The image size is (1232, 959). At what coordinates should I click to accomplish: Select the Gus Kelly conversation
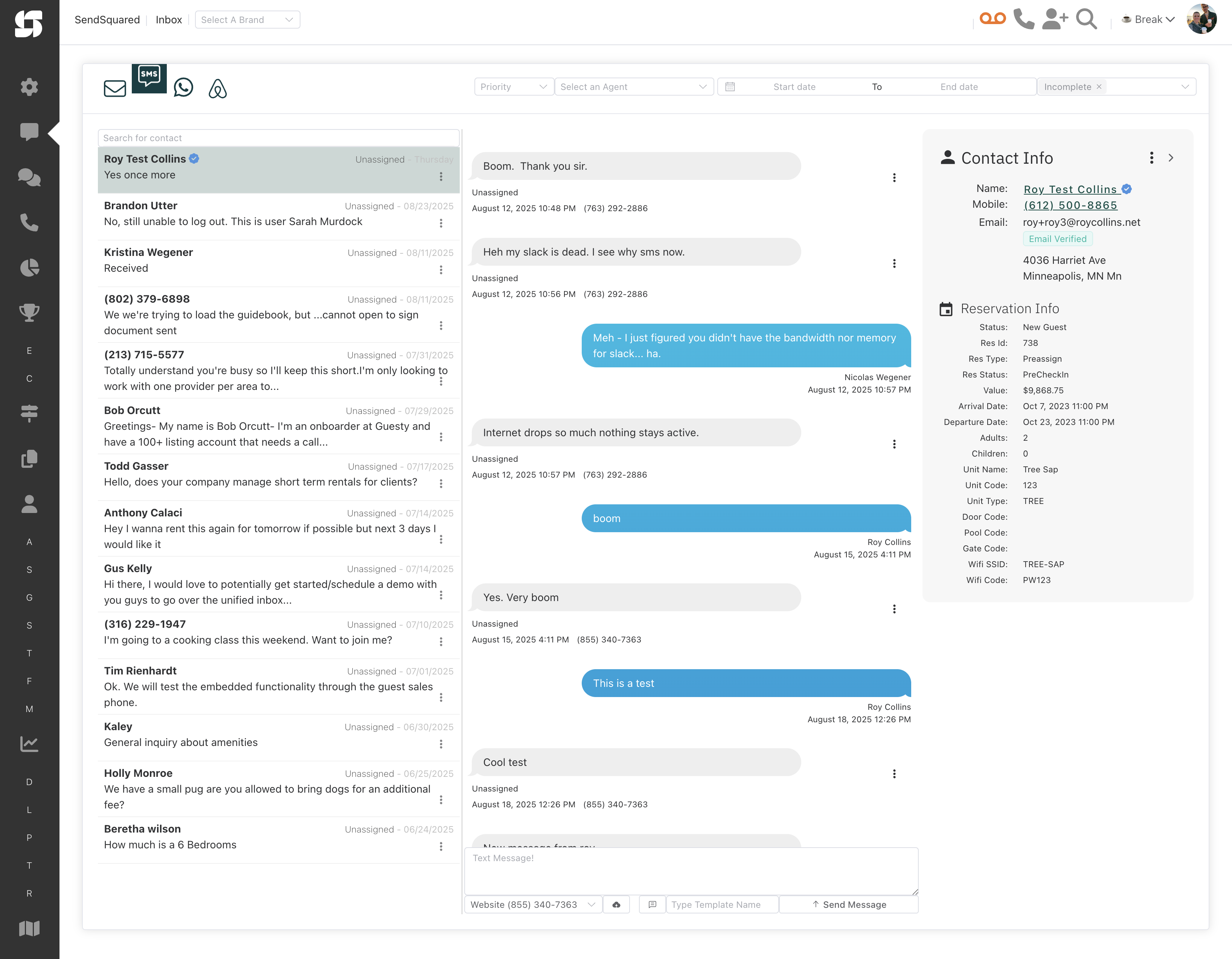pyautogui.click(x=279, y=584)
